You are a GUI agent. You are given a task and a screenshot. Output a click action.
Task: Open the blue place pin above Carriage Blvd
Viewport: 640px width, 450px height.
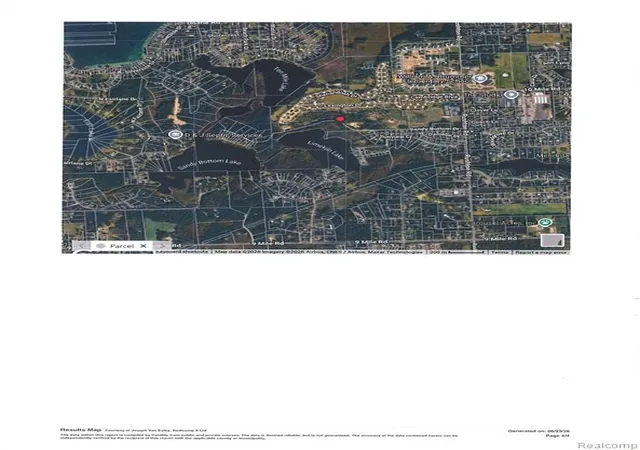479,78
